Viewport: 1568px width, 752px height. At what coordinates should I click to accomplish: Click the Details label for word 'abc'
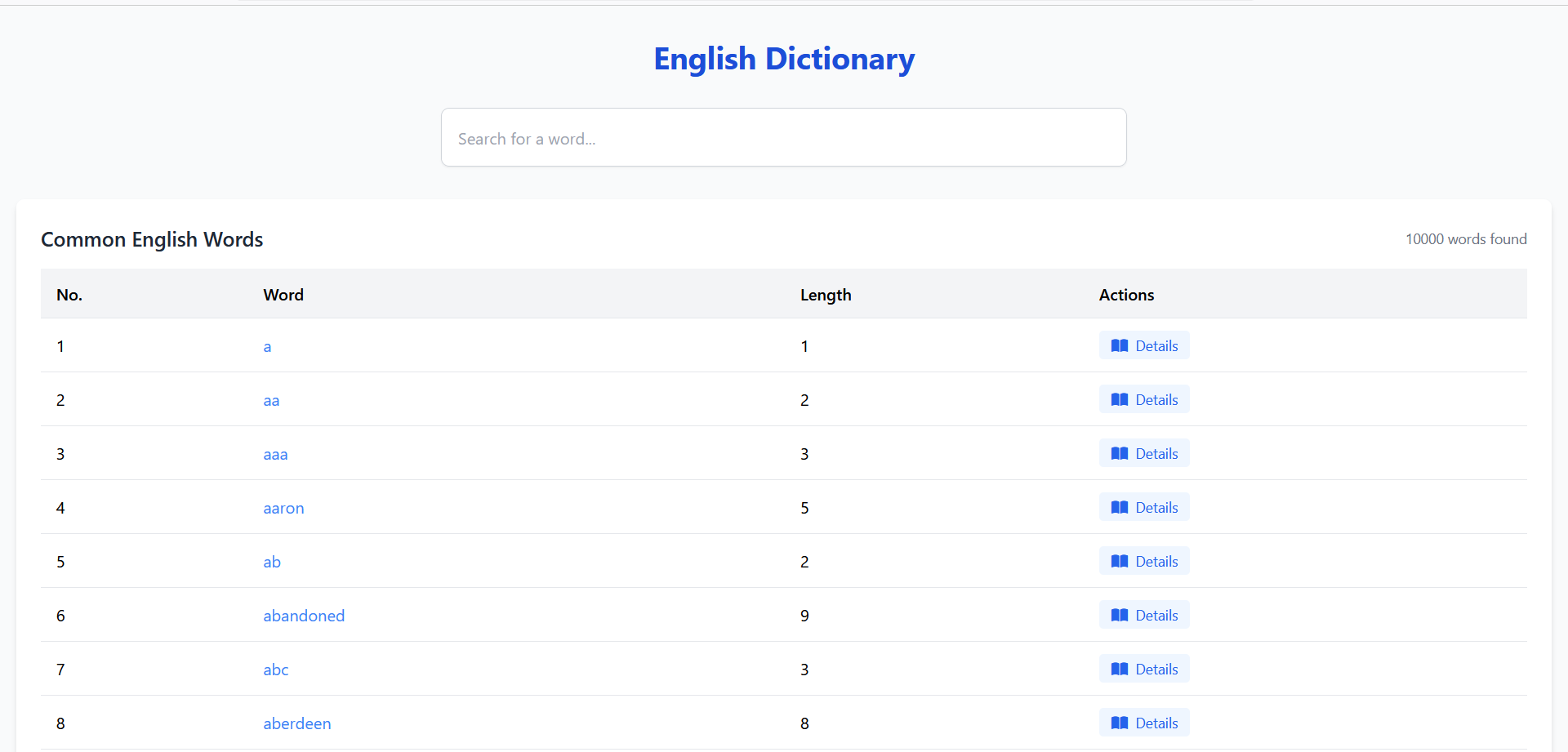(x=1156, y=670)
